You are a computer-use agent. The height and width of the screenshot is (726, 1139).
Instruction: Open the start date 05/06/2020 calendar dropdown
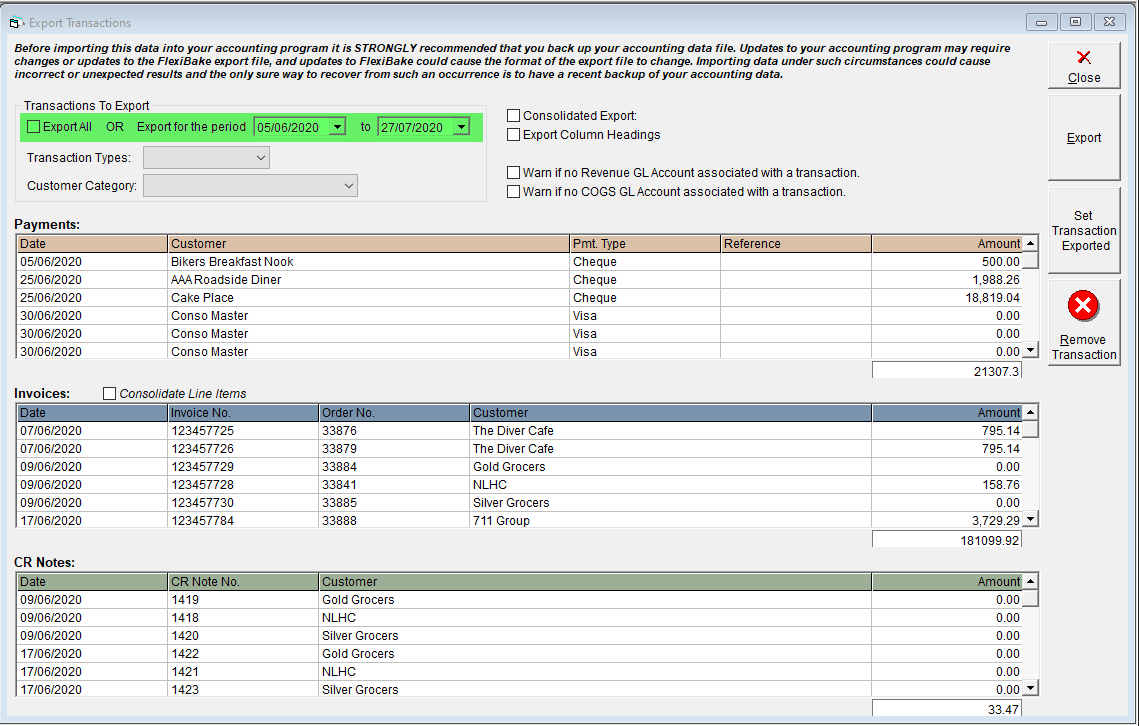point(337,127)
